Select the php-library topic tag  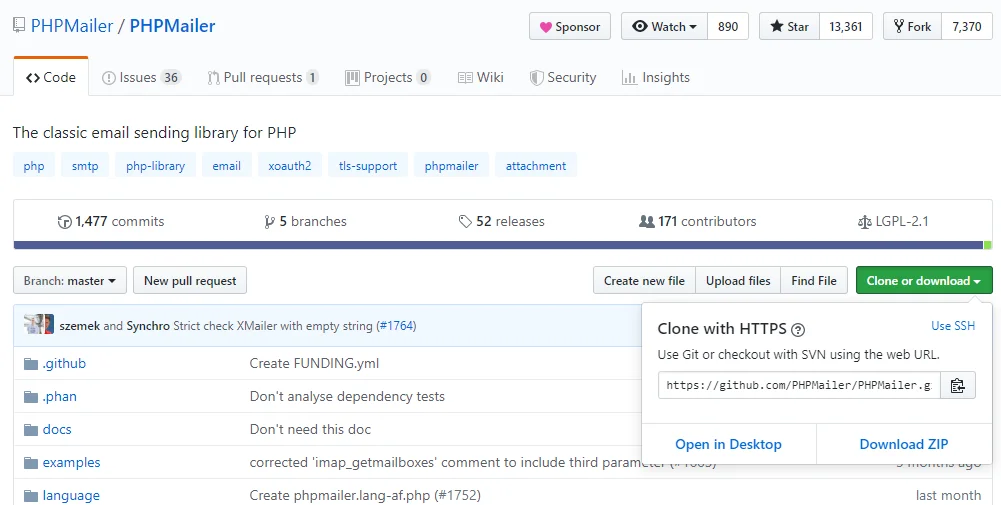[x=155, y=165]
